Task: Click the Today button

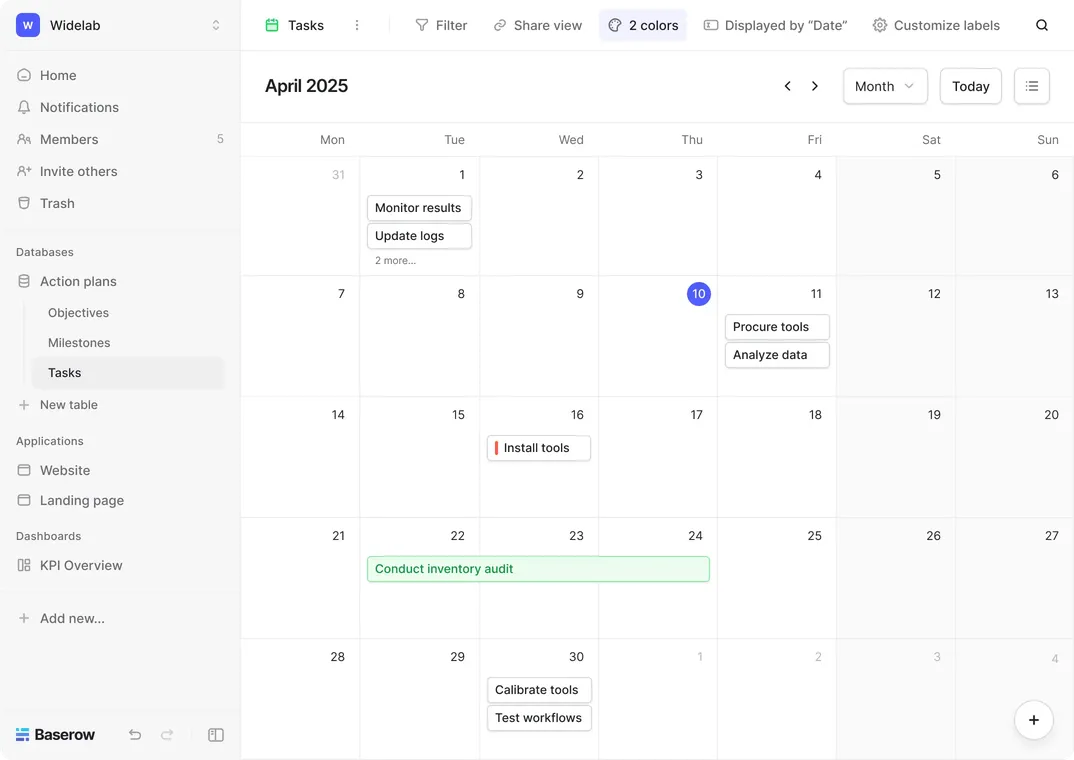Action: [x=970, y=86]
